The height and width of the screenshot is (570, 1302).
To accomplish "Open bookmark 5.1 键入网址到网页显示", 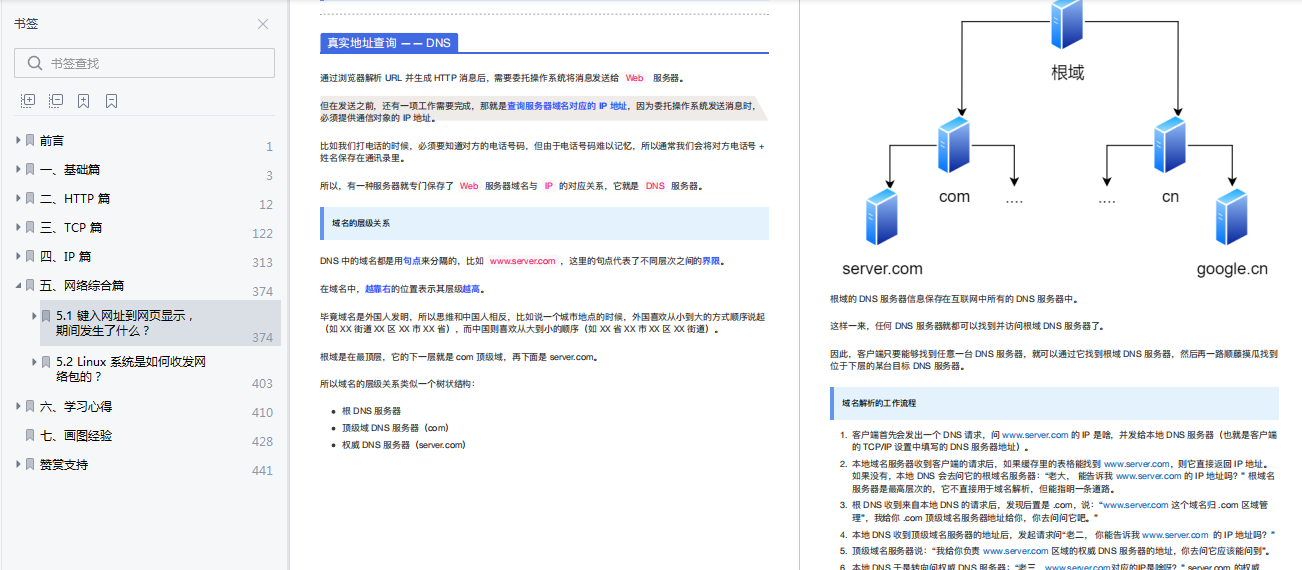I will tap(126, 322).
